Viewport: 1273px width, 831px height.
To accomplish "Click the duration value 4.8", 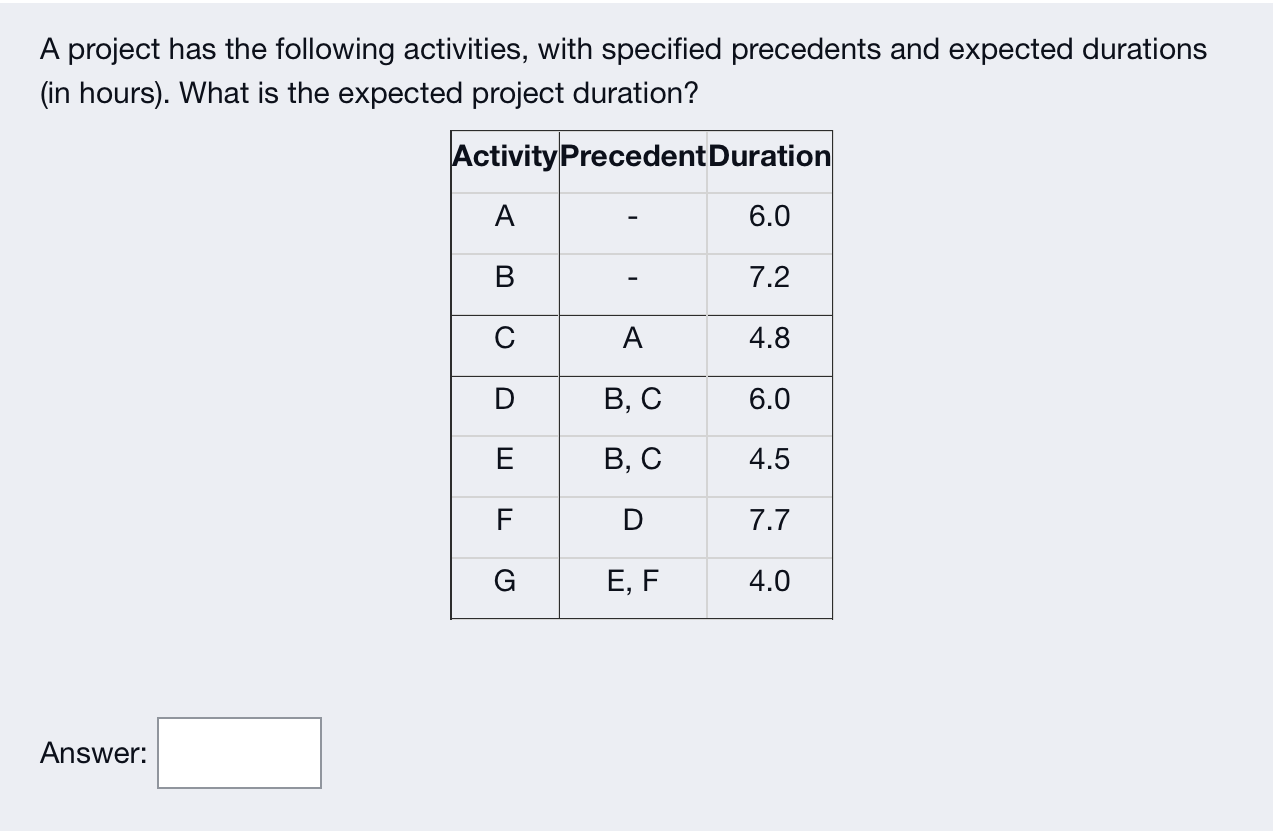I will (768, 339).
